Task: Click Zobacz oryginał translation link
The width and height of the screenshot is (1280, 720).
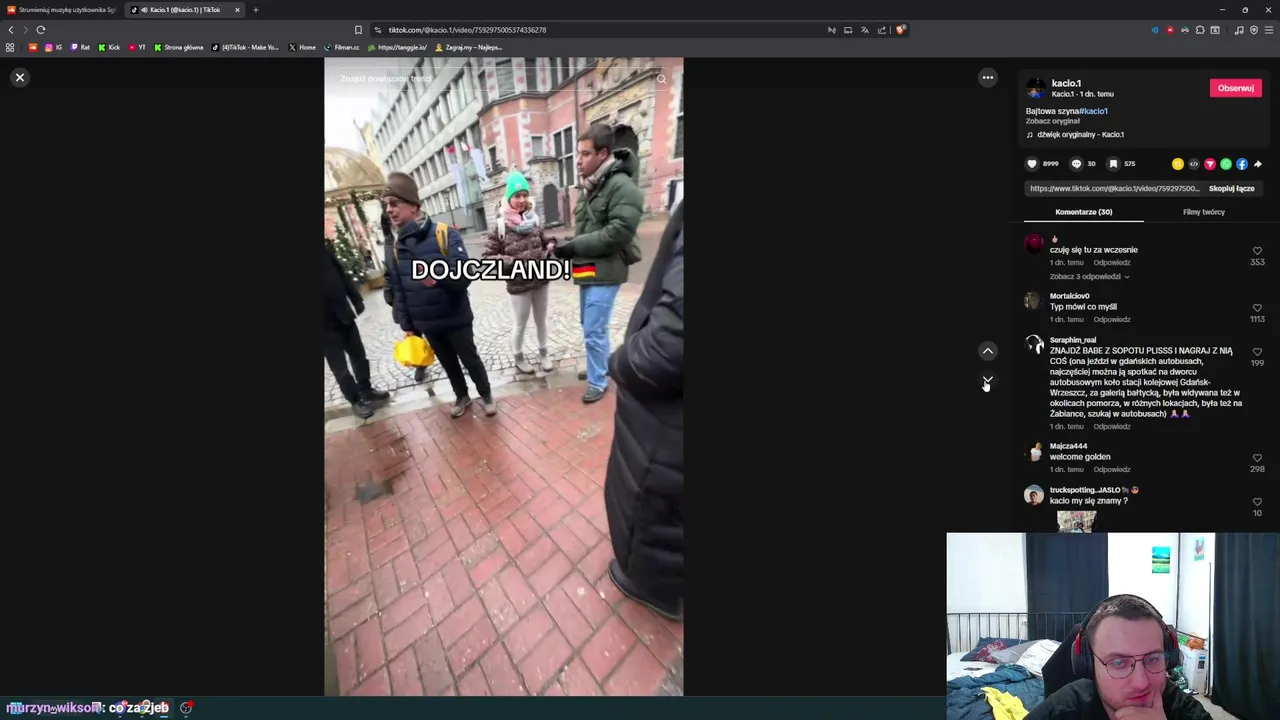Action: pos(1053,121)
